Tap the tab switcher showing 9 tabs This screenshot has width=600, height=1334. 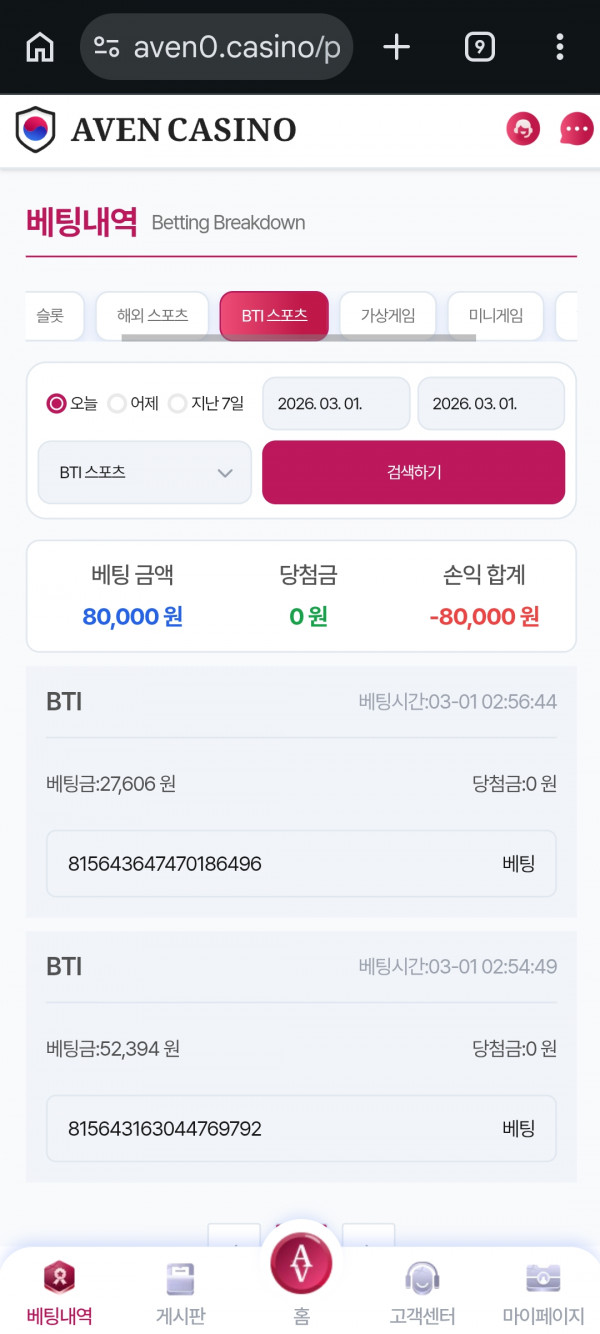[x=479, y=46]
